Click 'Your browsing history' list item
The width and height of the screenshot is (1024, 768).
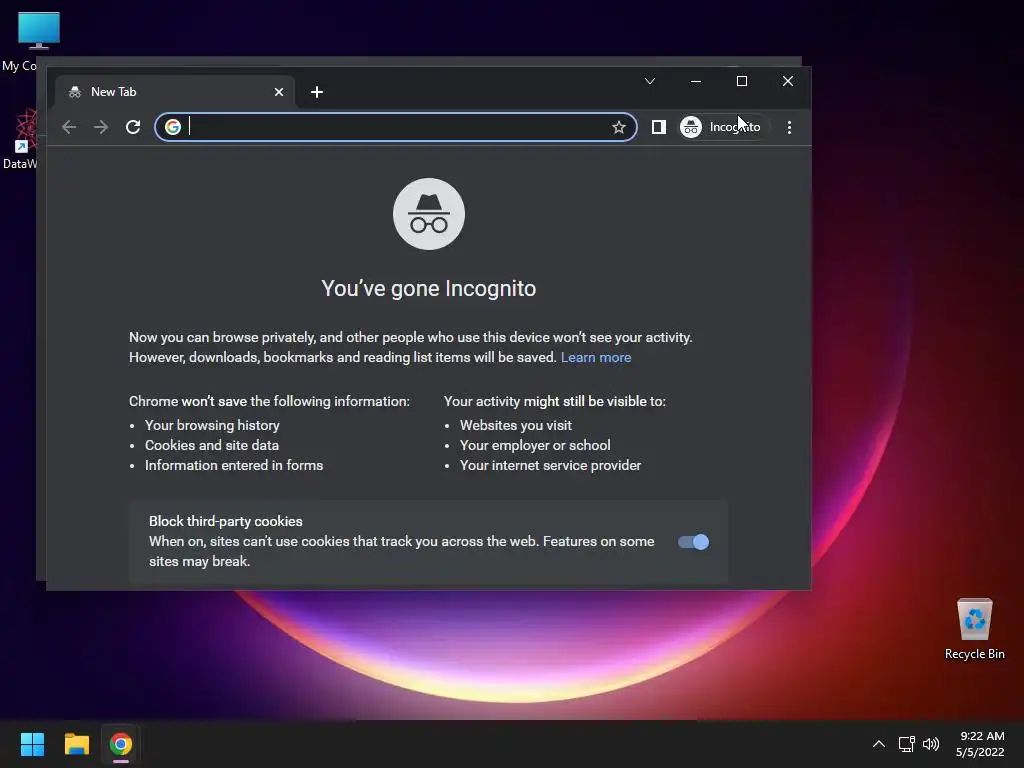(x=212, y=425)
